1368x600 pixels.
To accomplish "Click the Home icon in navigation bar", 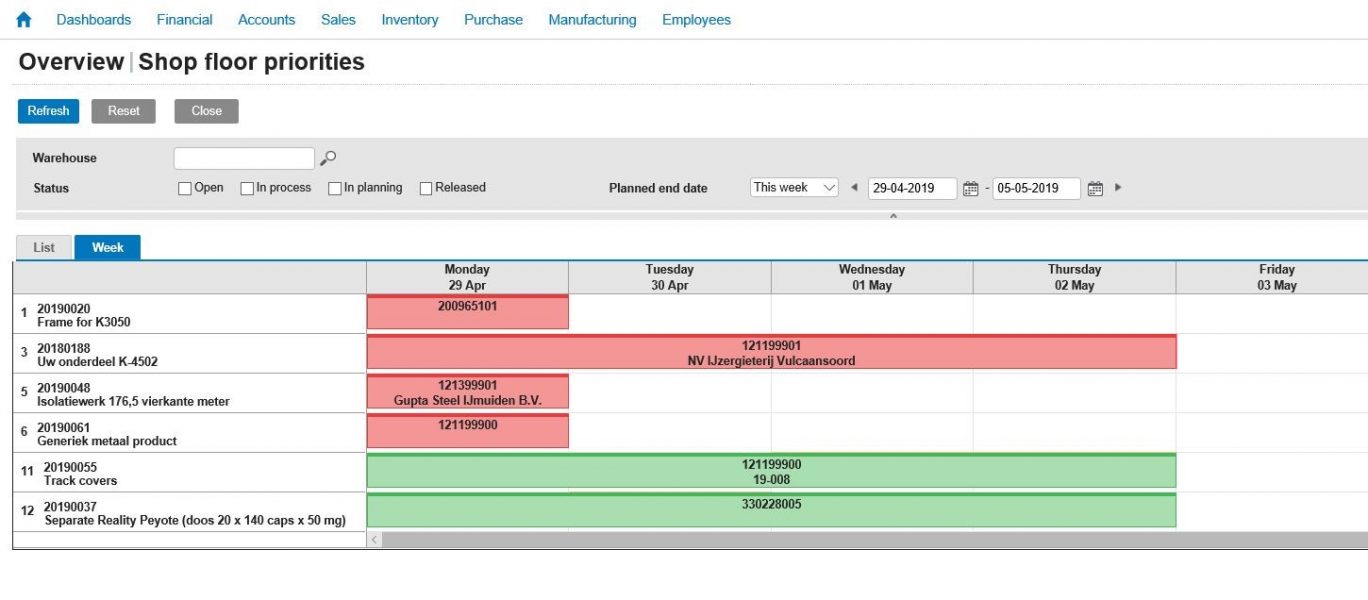I will 24,20.
